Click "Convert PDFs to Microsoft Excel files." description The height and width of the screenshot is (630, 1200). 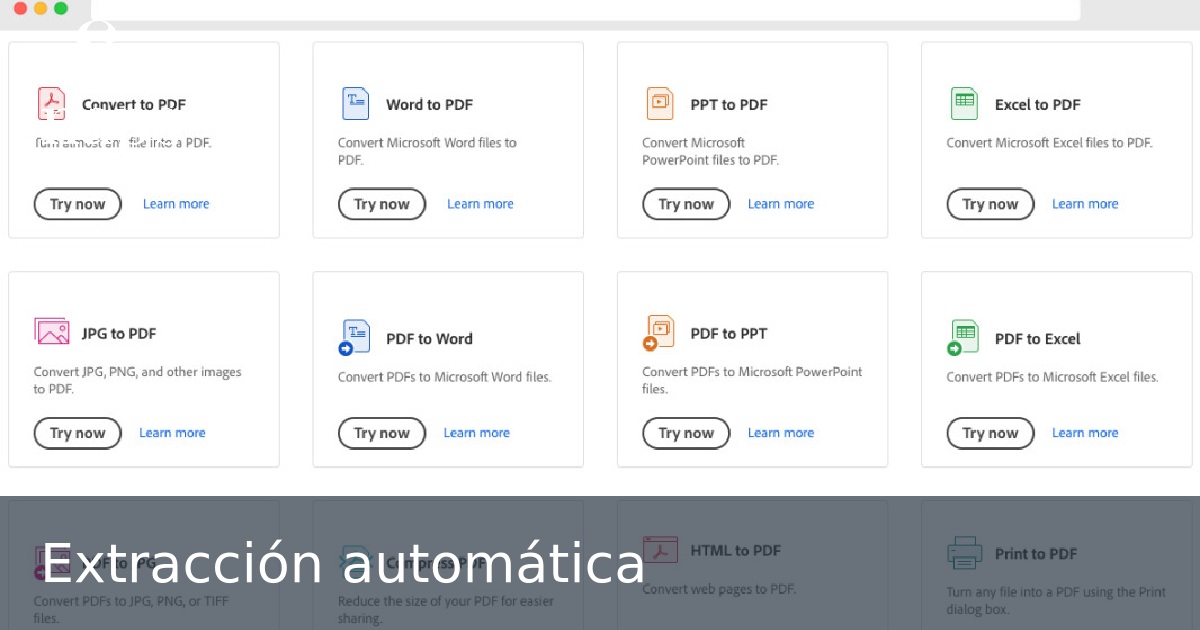[x=1053, y=377]
